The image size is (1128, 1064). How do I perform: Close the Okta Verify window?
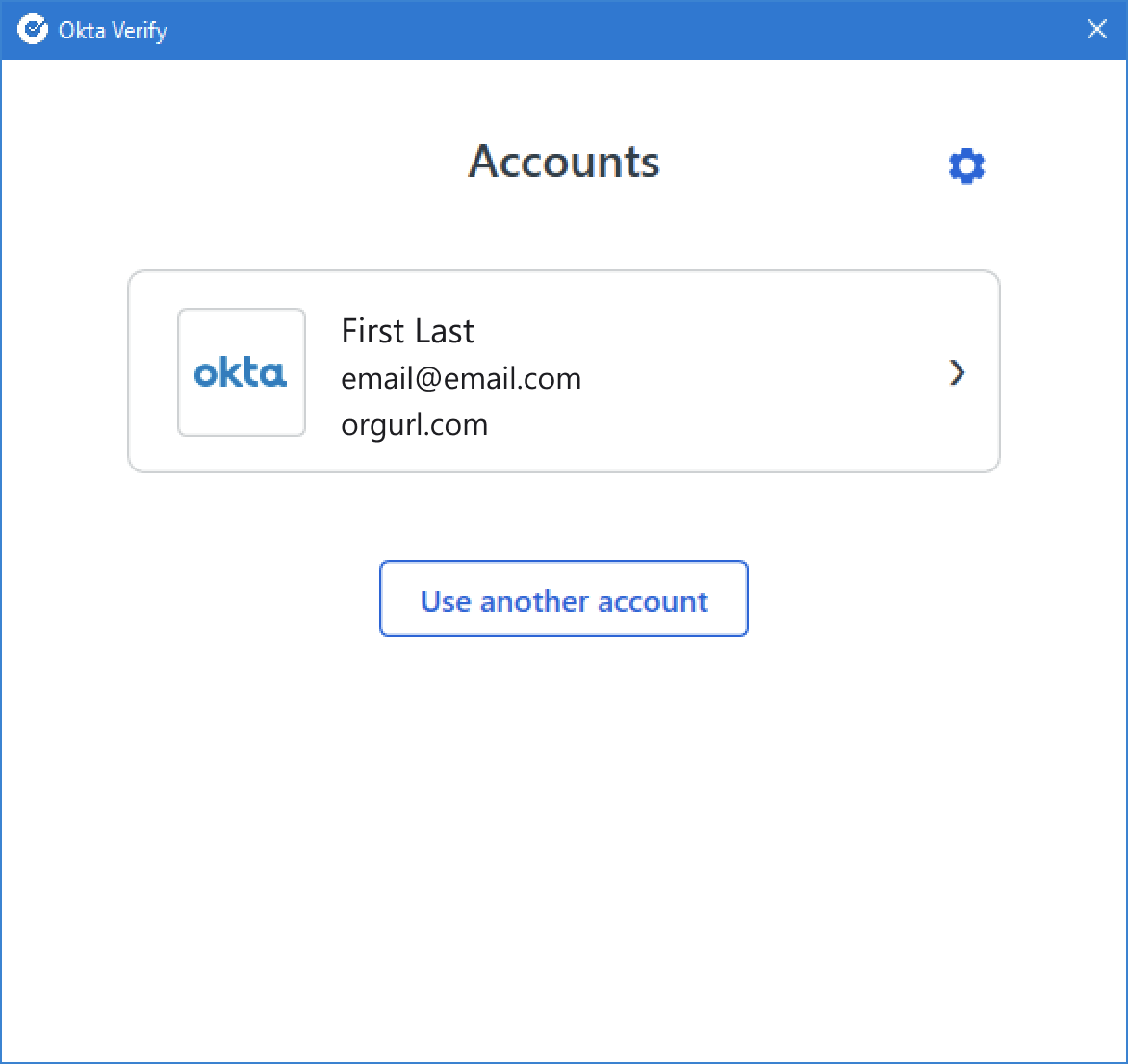(1096, 30)
